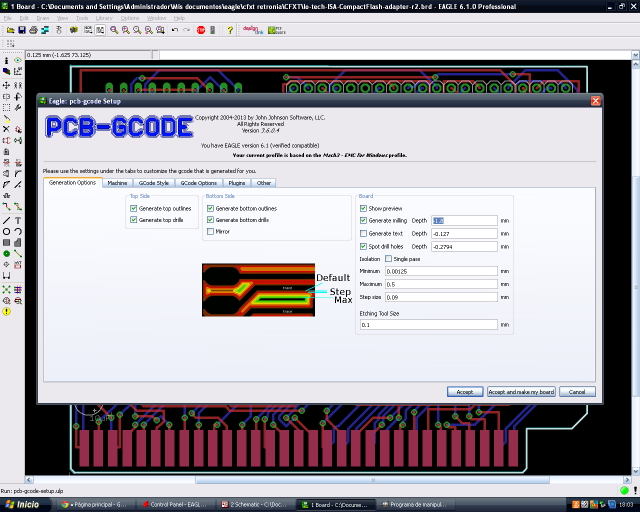This screenshot has width=640, height=512.
Task: Select the Group selection dashed rectangle tool
Action: (6, 107)
